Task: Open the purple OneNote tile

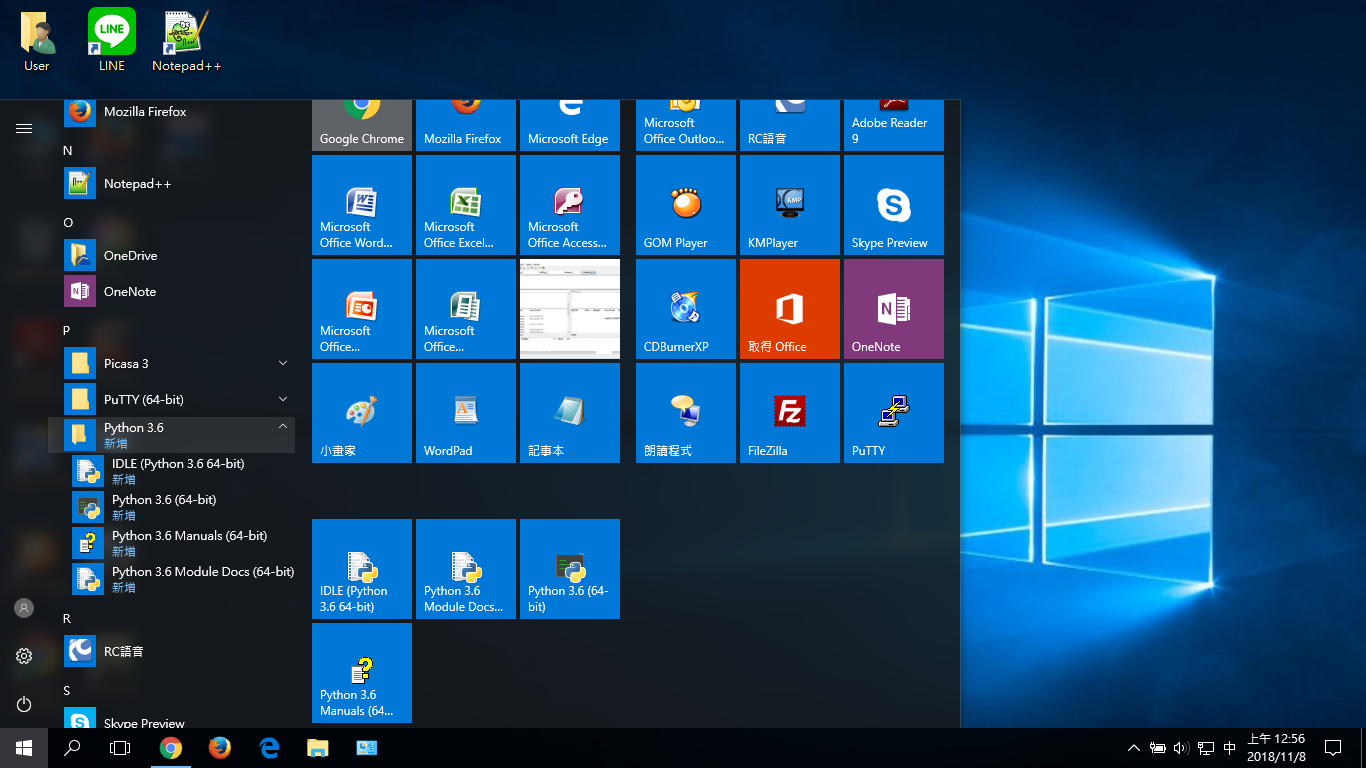Action: 894,309
